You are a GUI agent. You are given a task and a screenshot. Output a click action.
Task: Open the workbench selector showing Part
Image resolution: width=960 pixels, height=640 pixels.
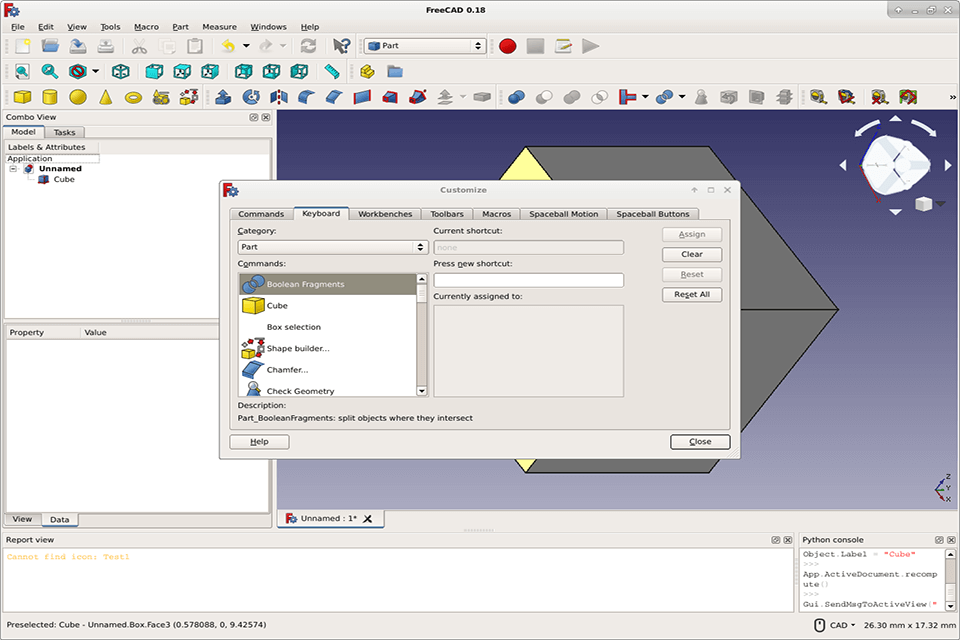425,46
